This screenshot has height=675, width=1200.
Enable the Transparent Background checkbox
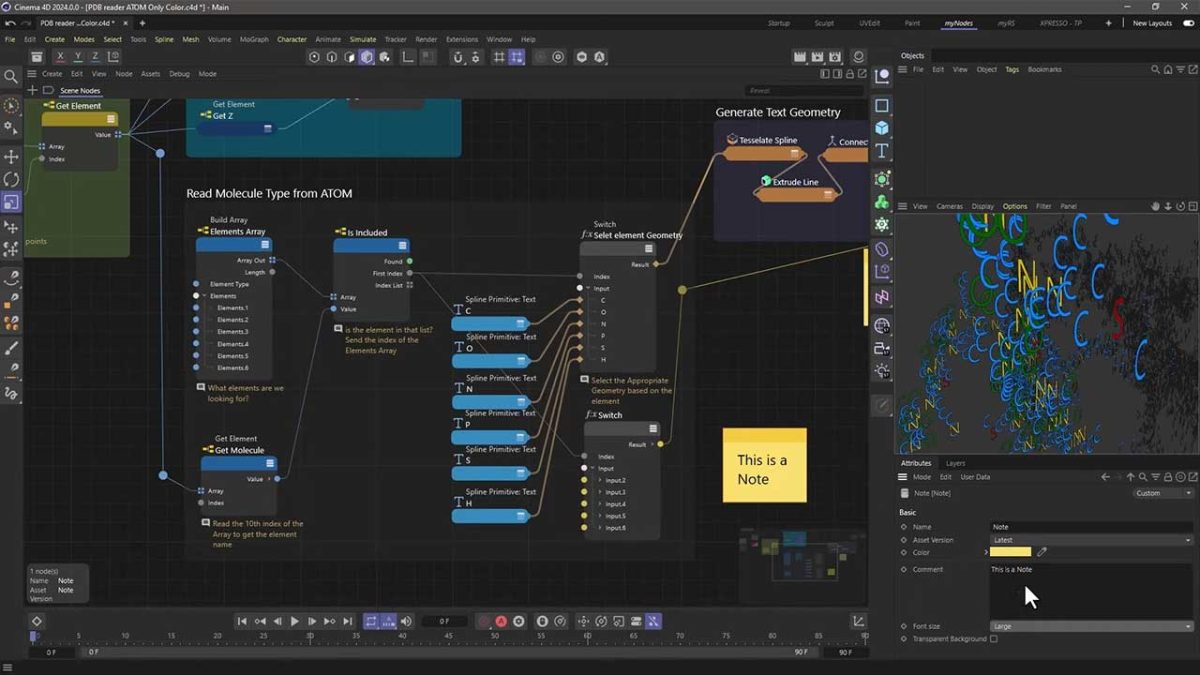click(993, 639)
